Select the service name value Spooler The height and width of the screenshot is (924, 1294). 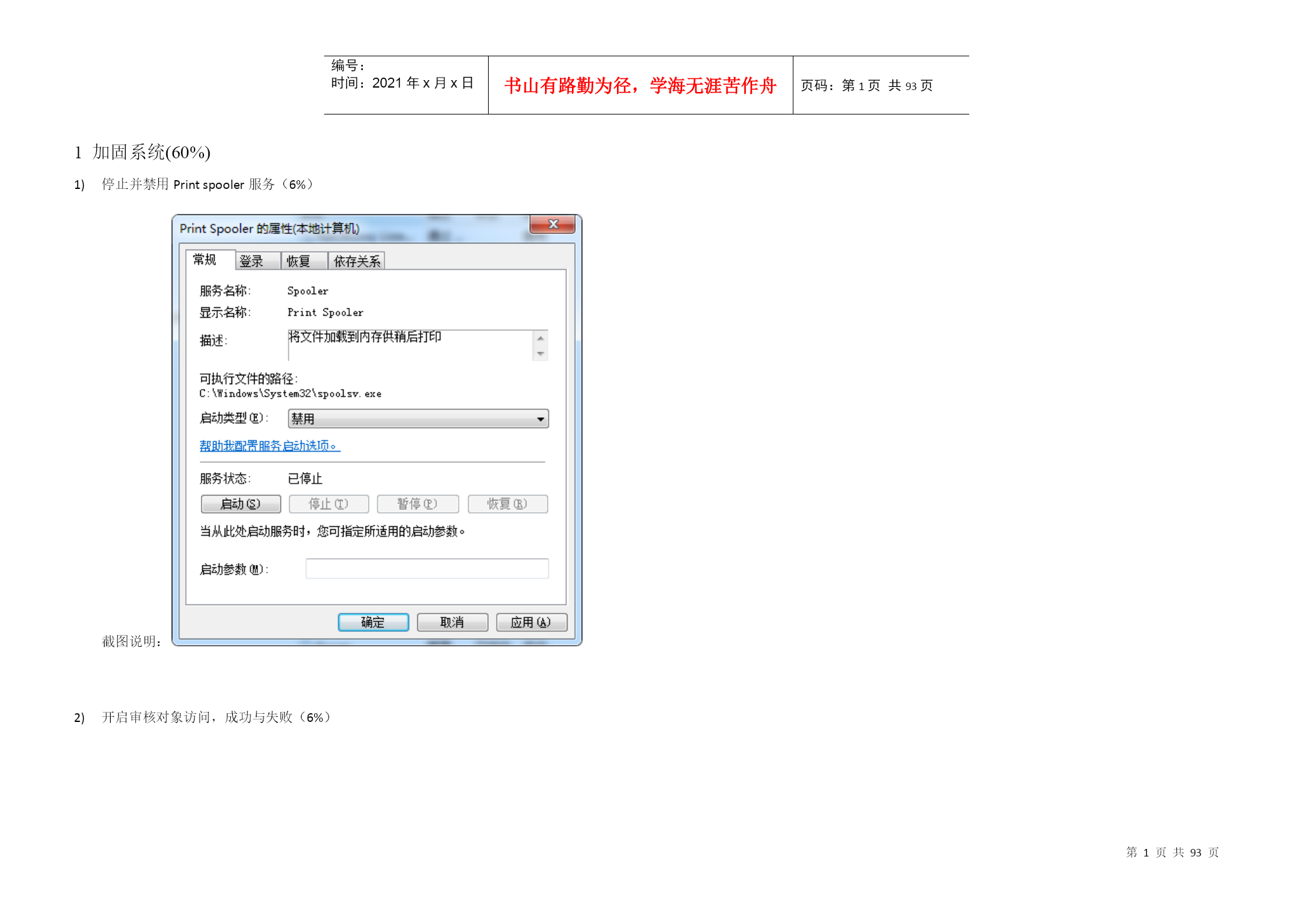(307, 291)
